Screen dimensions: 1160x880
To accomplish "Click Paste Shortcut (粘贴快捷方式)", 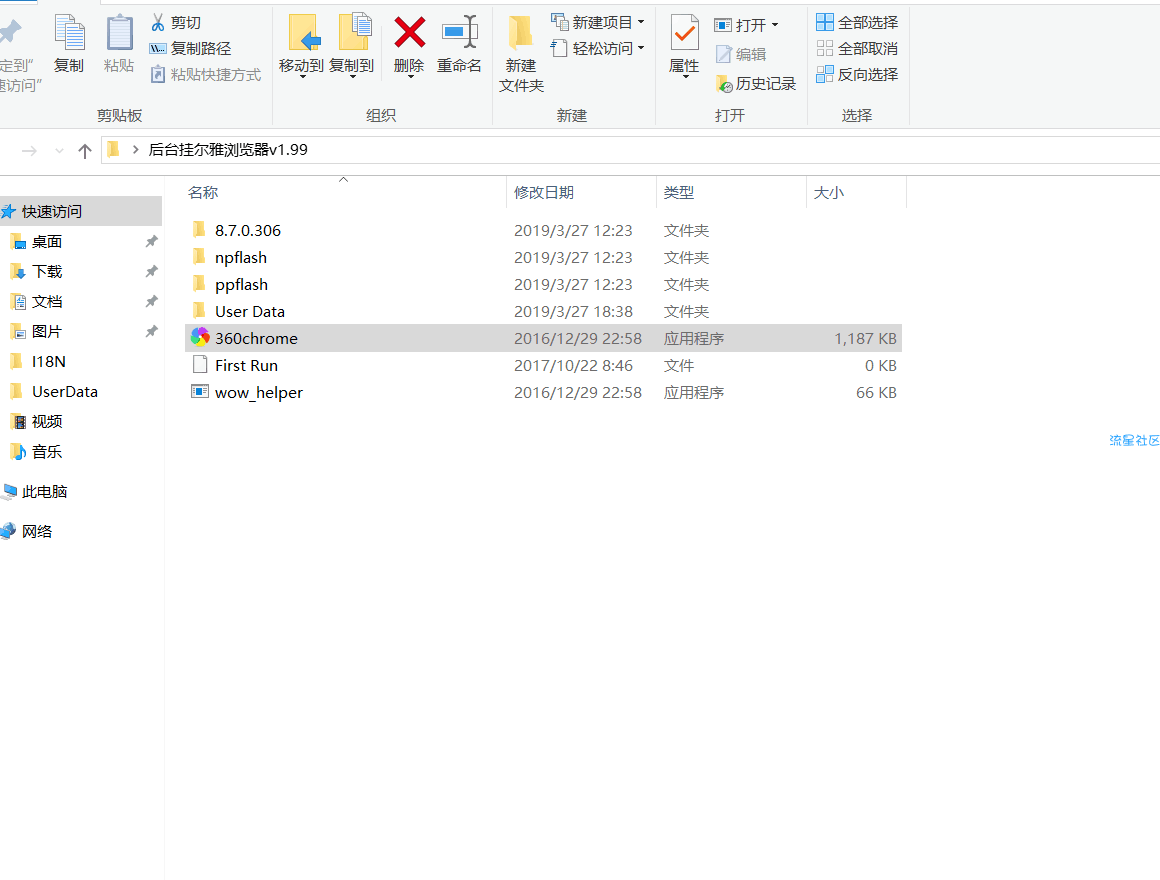I will pos(206,75).
